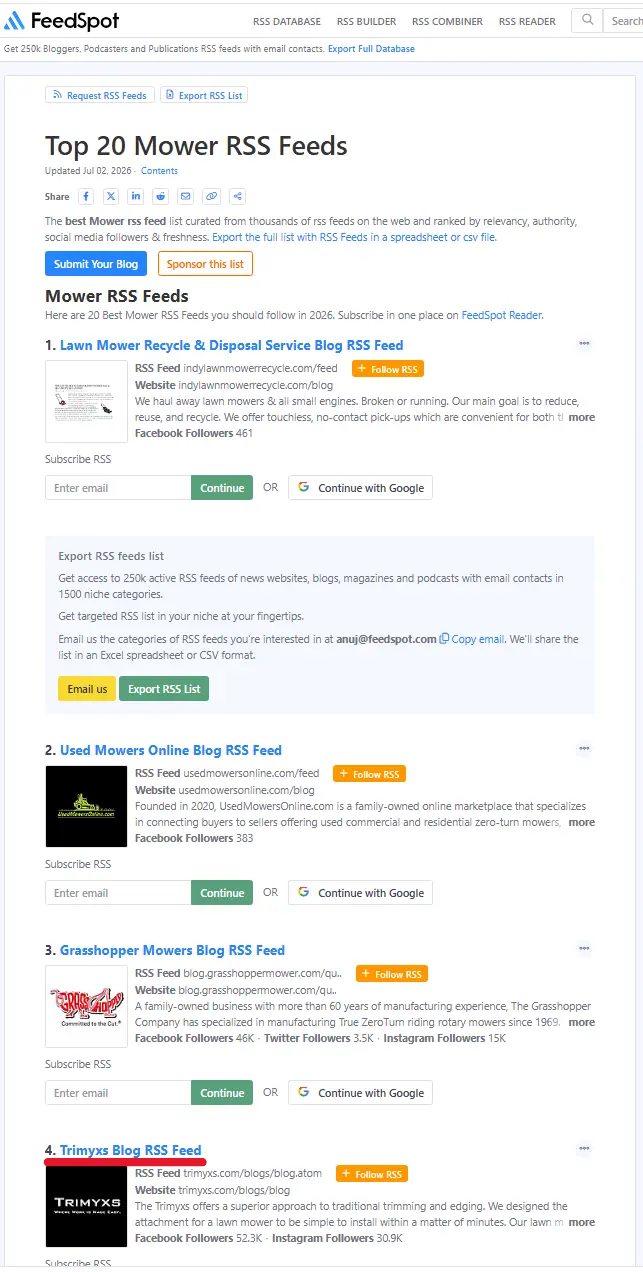
Task: Focus email field under Lawn Mower Recycle feed
Action: coord(118,488)
